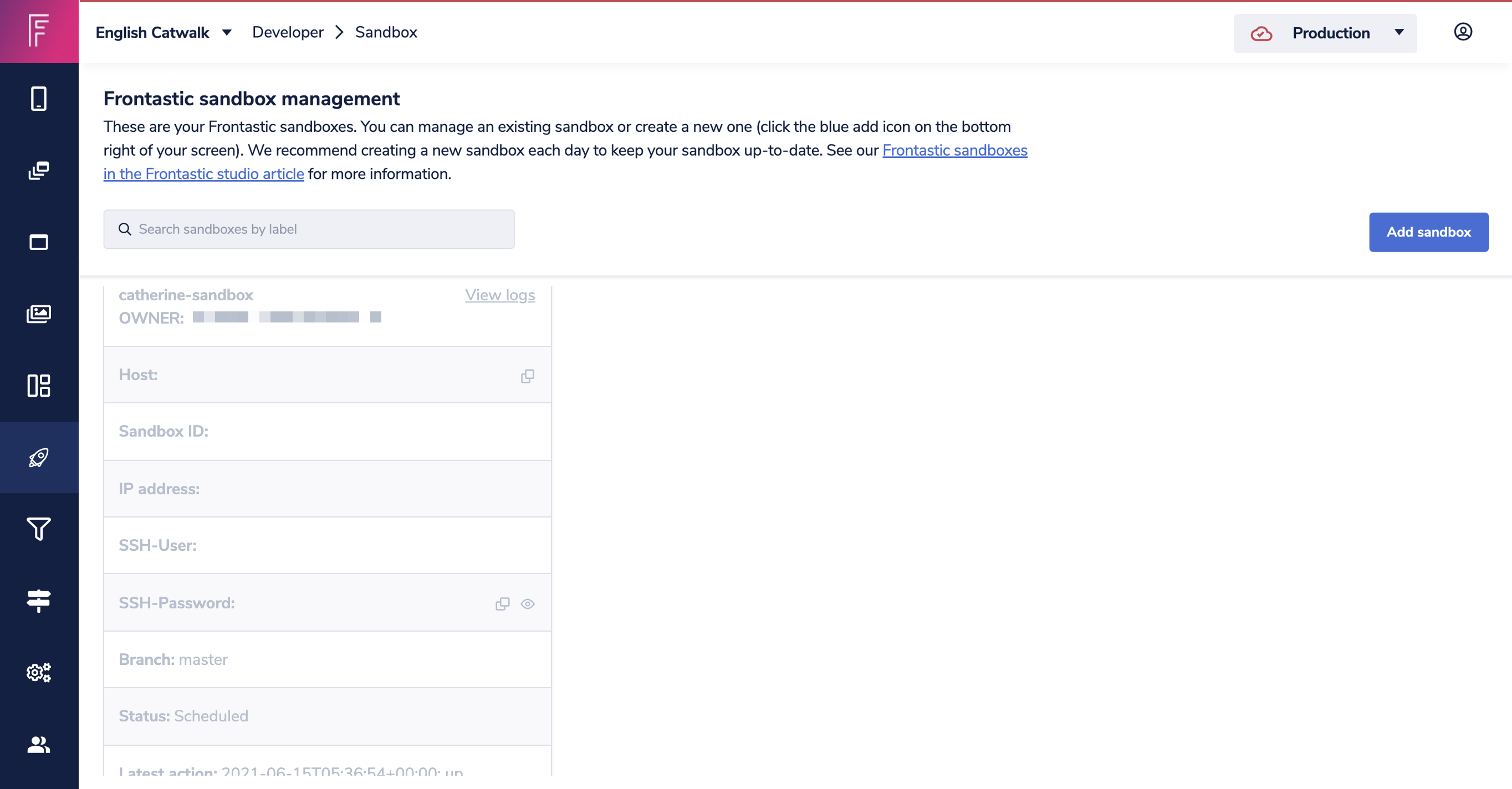This screenshot has height=789, width=1512.
Task: Go to the Developer breadcrumb
Action: coord(288,32)
